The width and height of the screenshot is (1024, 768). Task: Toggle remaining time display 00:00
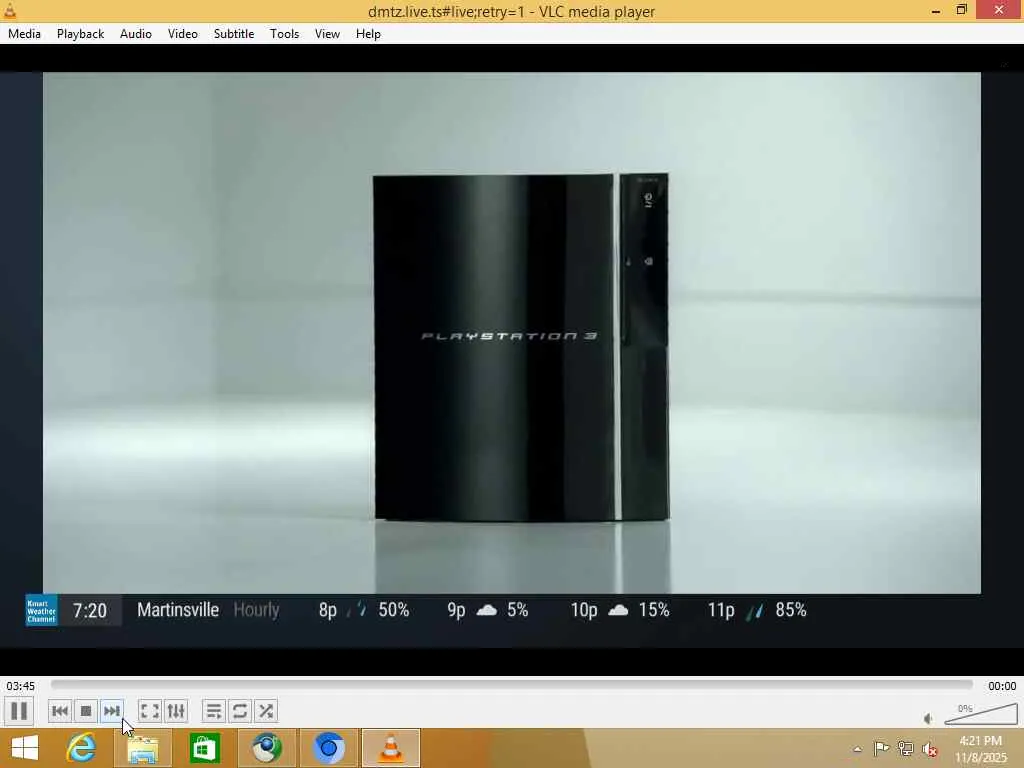pyautogui.click(x=1002, y=686)
